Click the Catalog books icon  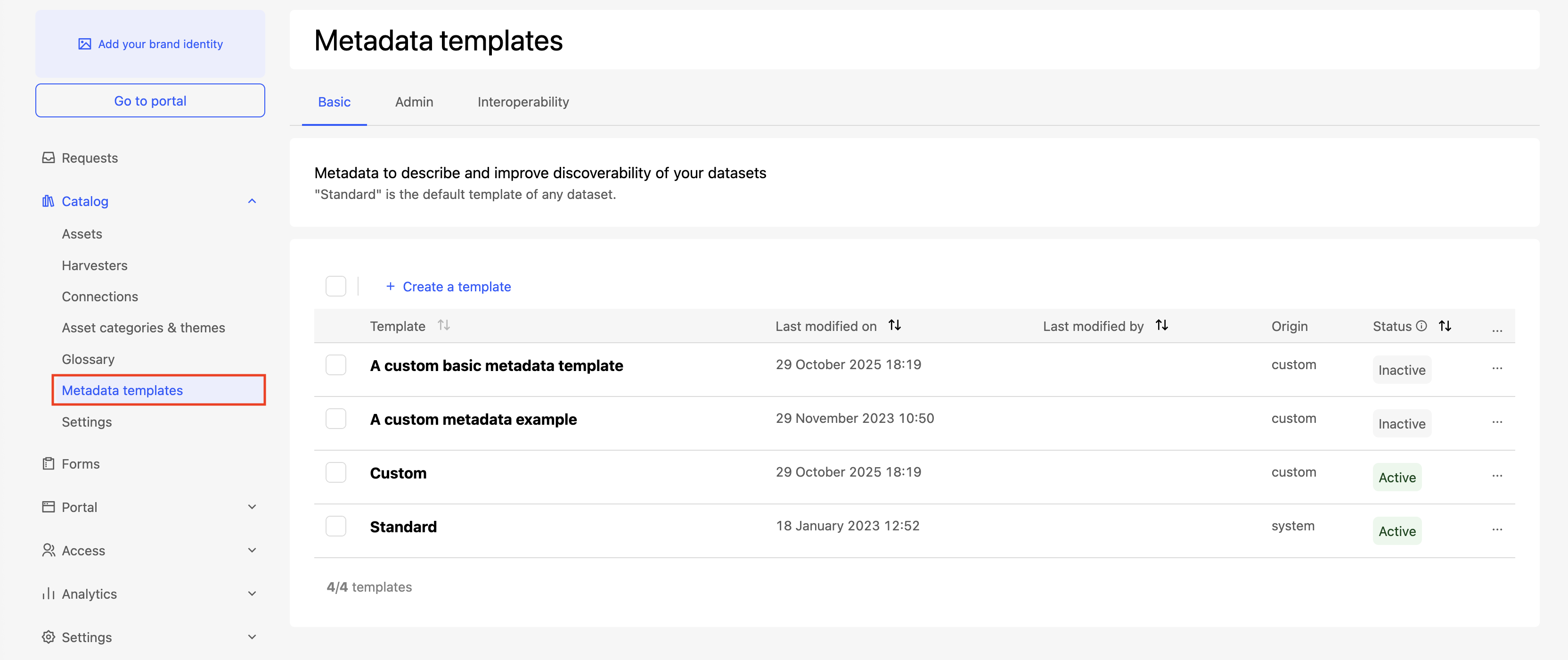coord(48,201)
